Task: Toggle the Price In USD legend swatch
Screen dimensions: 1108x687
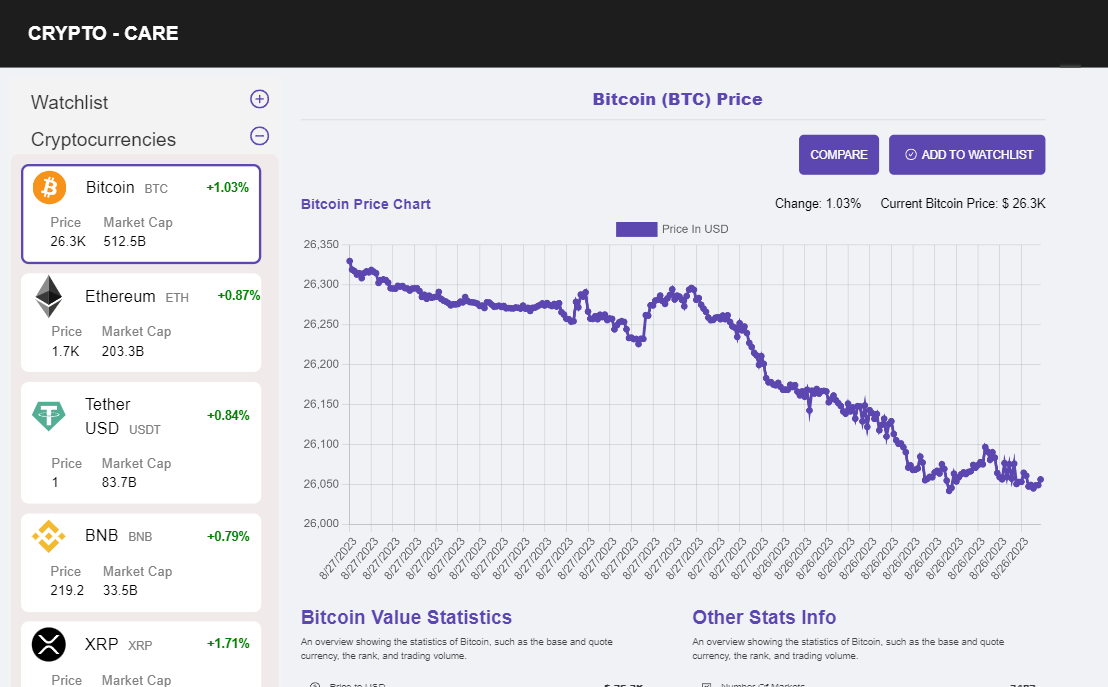Action: (x=636, y=229)
